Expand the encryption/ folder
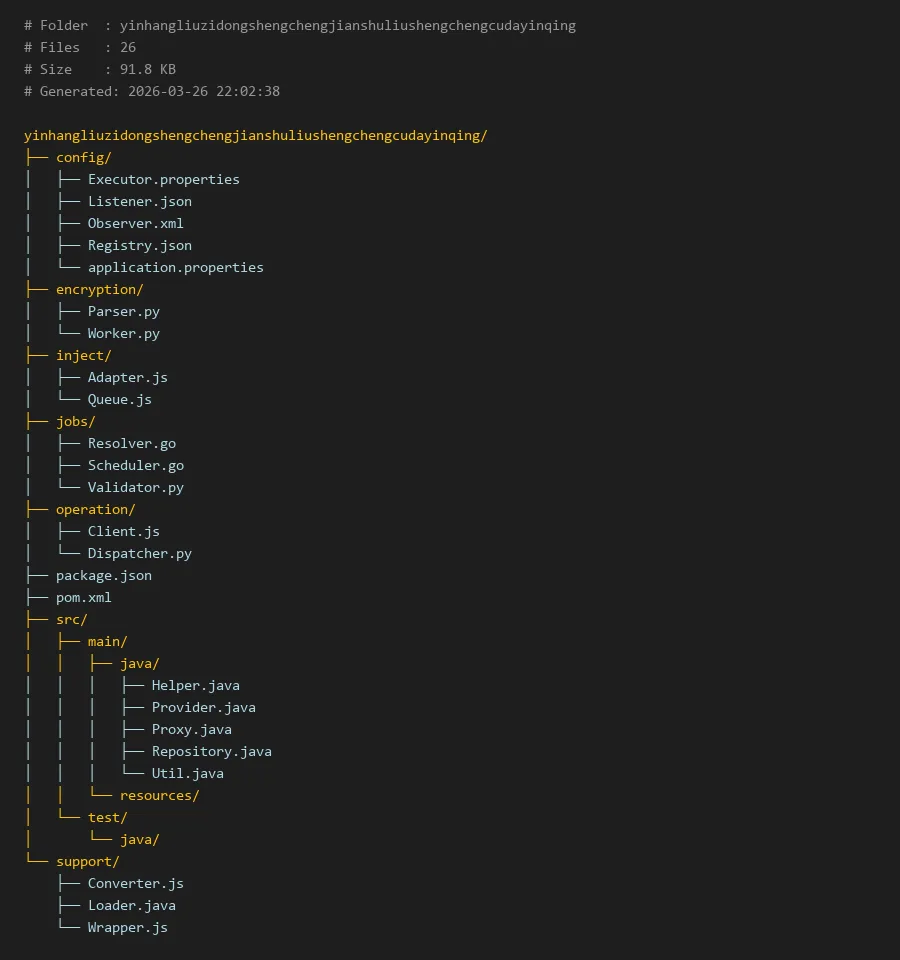 click(x=99, y=289)
